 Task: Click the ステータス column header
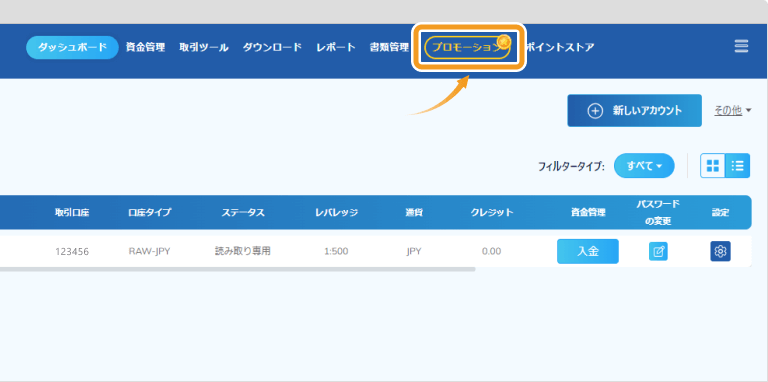[243, 213]
